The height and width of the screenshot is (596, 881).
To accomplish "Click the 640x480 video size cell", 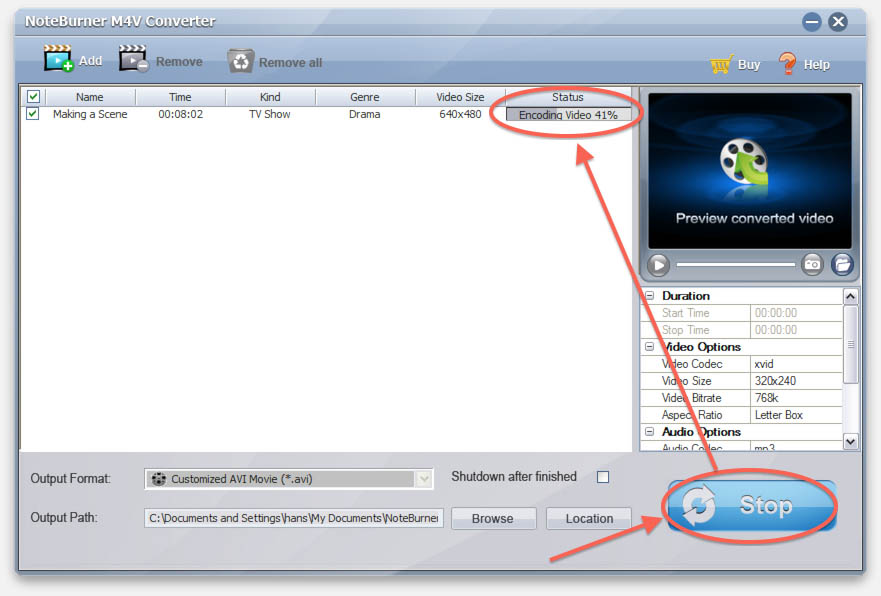I will coord(460,114).
